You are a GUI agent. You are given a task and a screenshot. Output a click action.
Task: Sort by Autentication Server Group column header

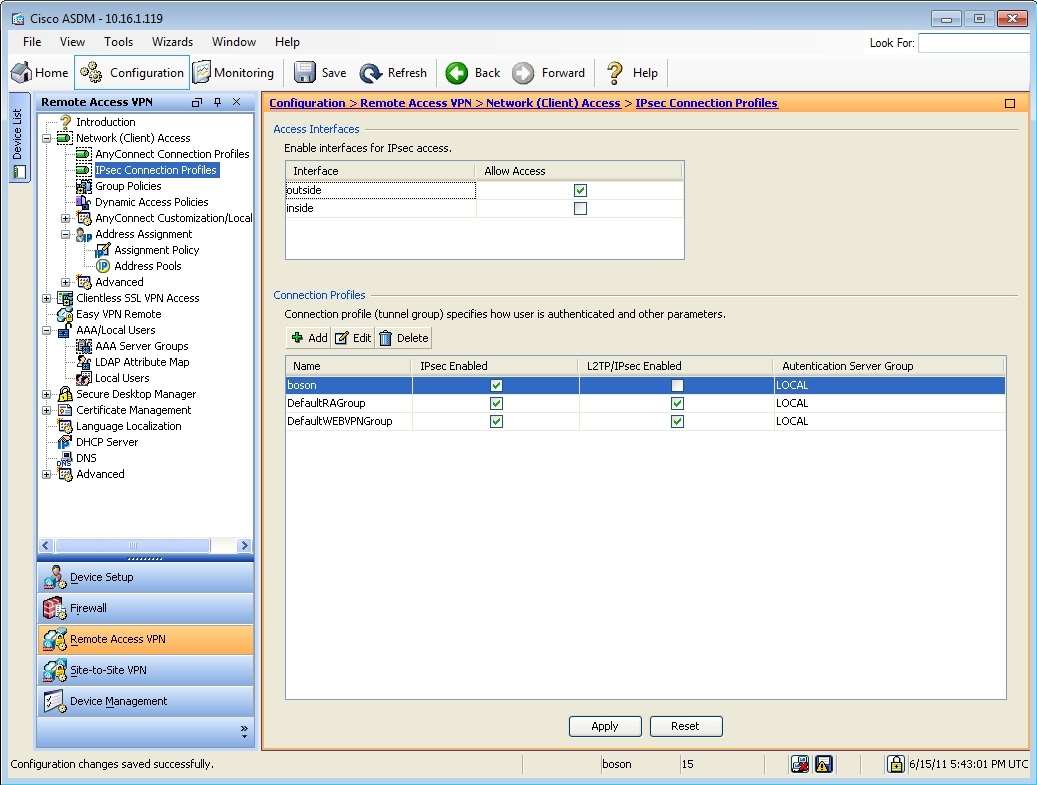tap(889, 366)
